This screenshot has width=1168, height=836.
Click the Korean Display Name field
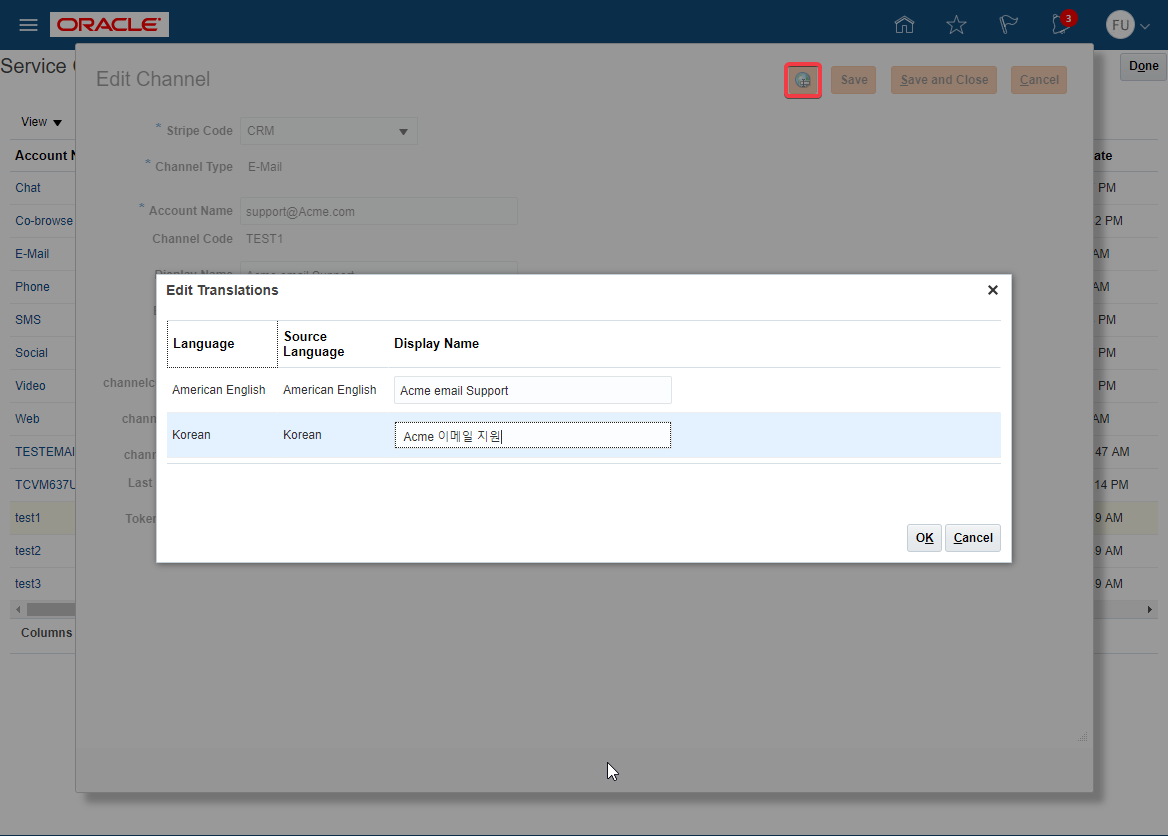(x=533, y=435)
